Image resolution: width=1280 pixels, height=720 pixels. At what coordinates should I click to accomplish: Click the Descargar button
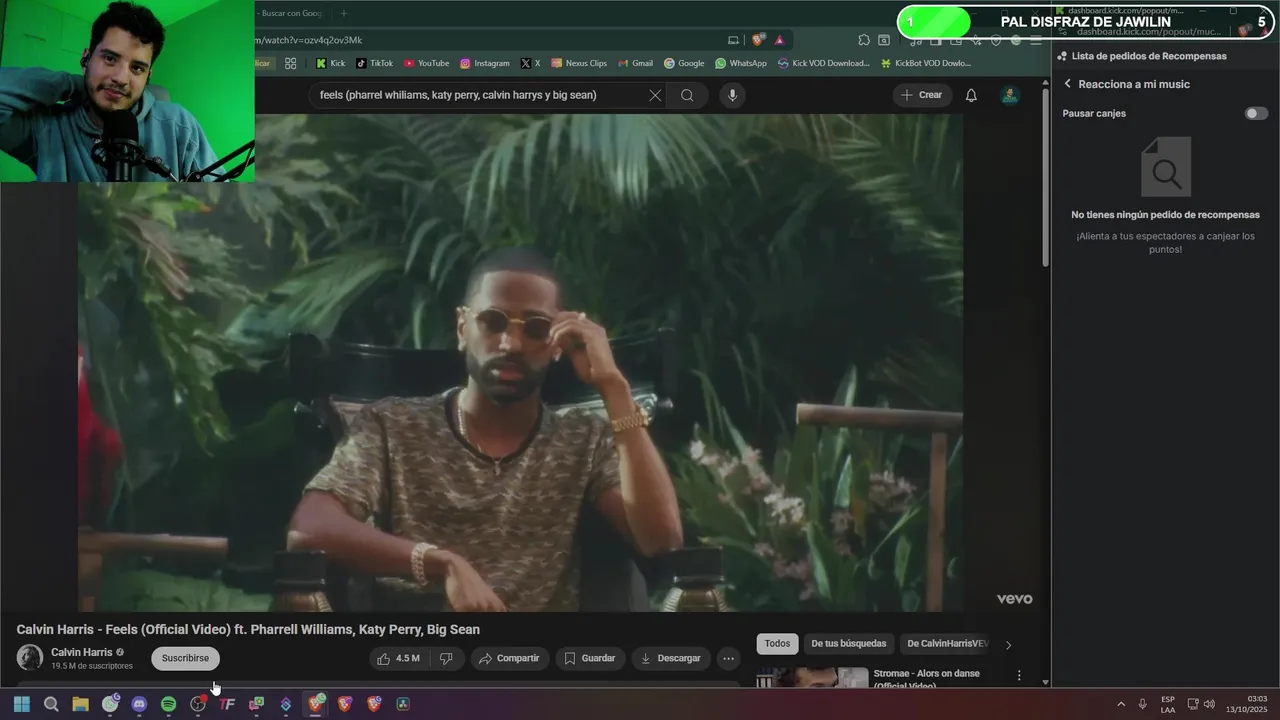click(x=671, y=658)
